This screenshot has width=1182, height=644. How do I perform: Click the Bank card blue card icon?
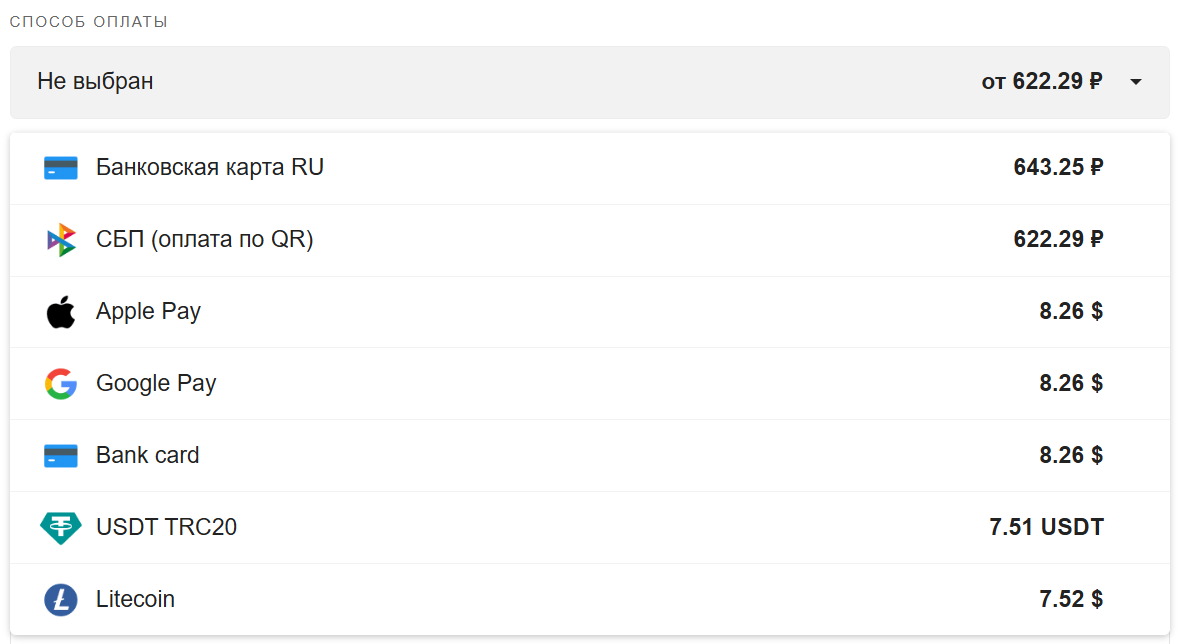pos(60,455)
